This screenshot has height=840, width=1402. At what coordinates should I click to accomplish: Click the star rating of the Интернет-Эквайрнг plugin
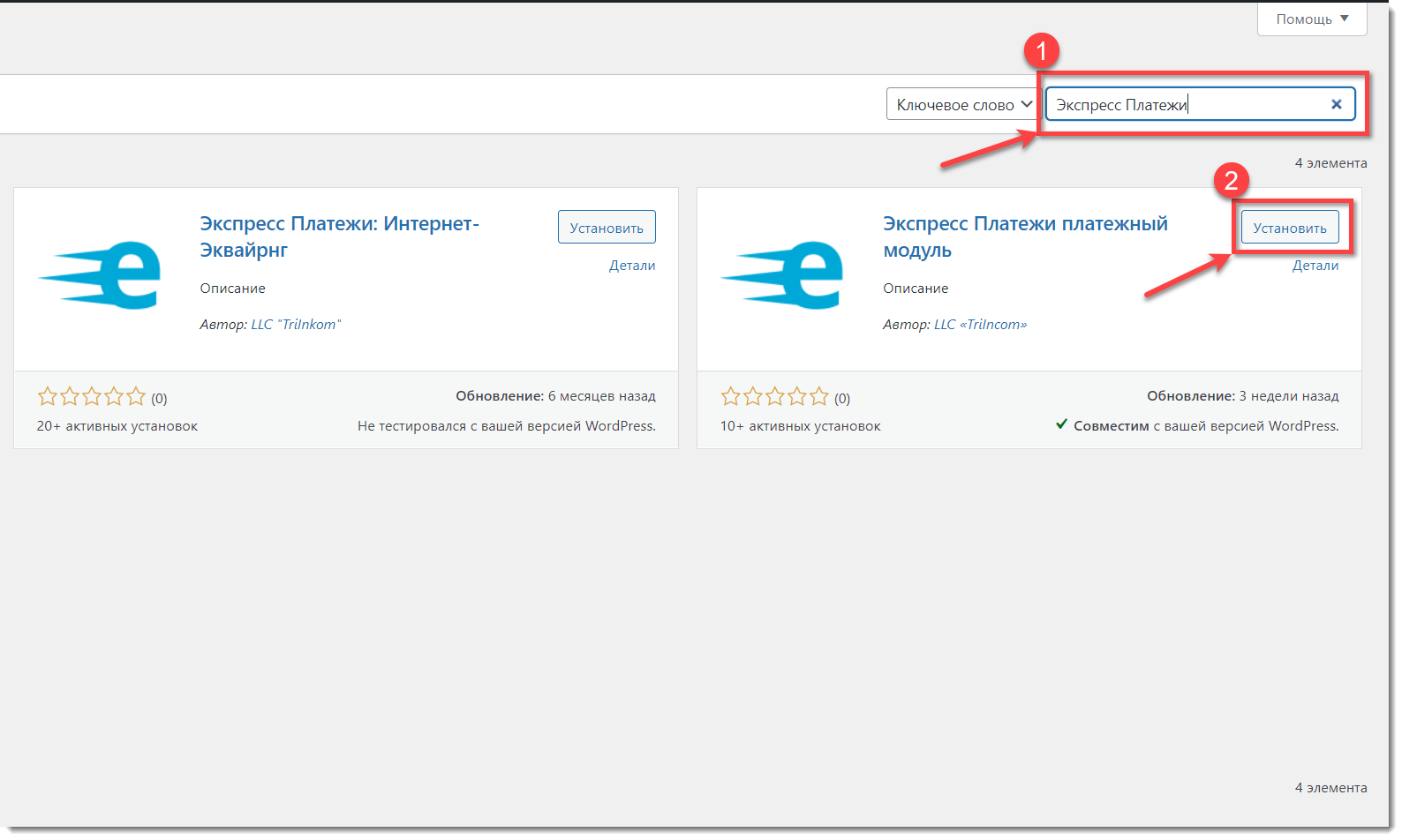click(91, 397)
